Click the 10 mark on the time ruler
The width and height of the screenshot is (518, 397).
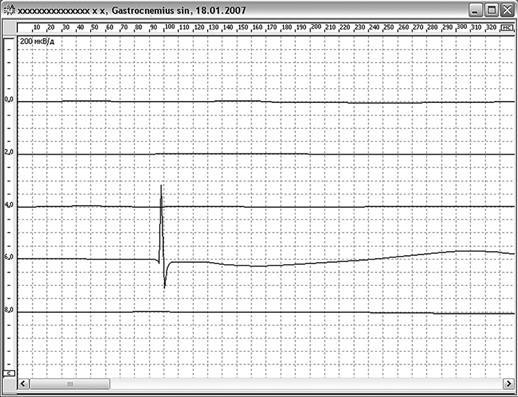pyautogui.click(x=37, y=27)
